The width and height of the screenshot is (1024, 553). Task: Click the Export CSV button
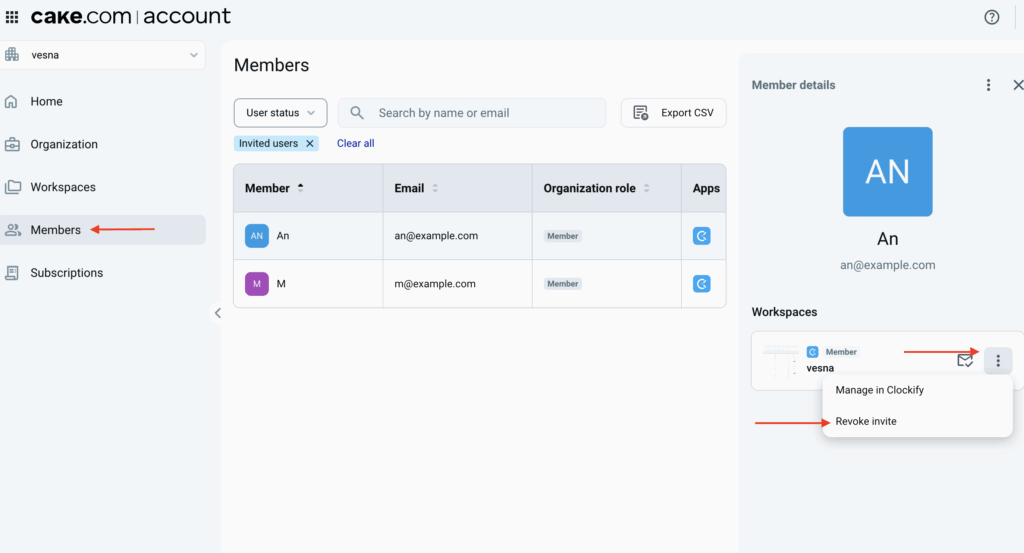[x=673, y=113]
